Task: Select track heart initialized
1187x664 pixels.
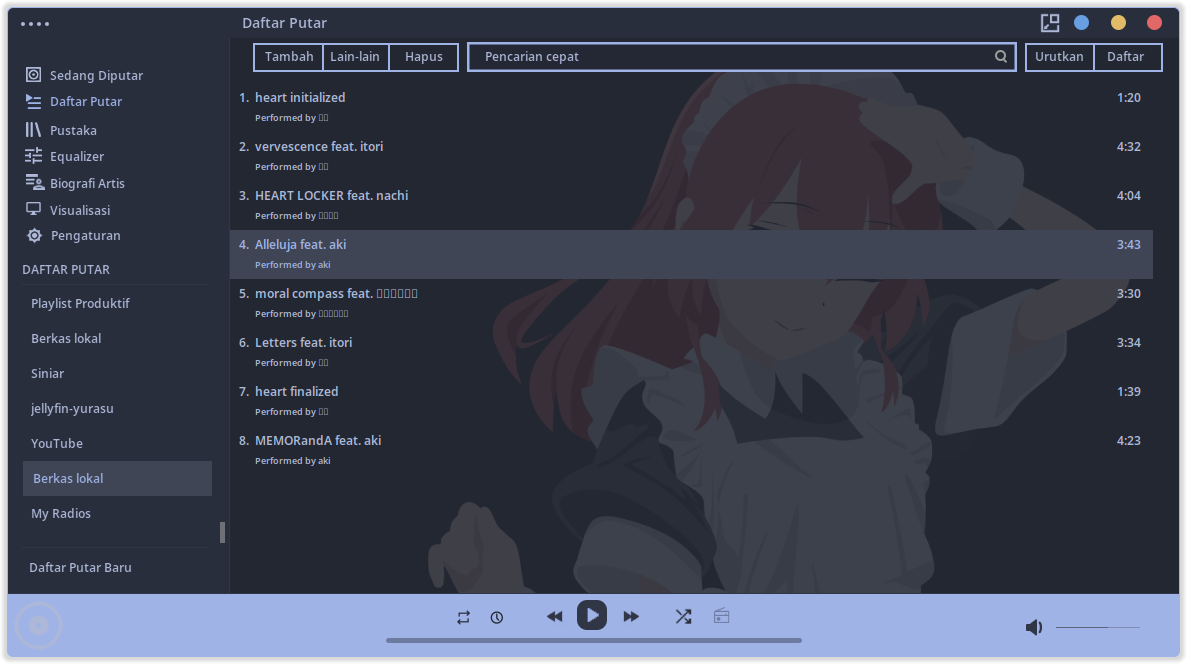Action: click(x=691, y=107)
